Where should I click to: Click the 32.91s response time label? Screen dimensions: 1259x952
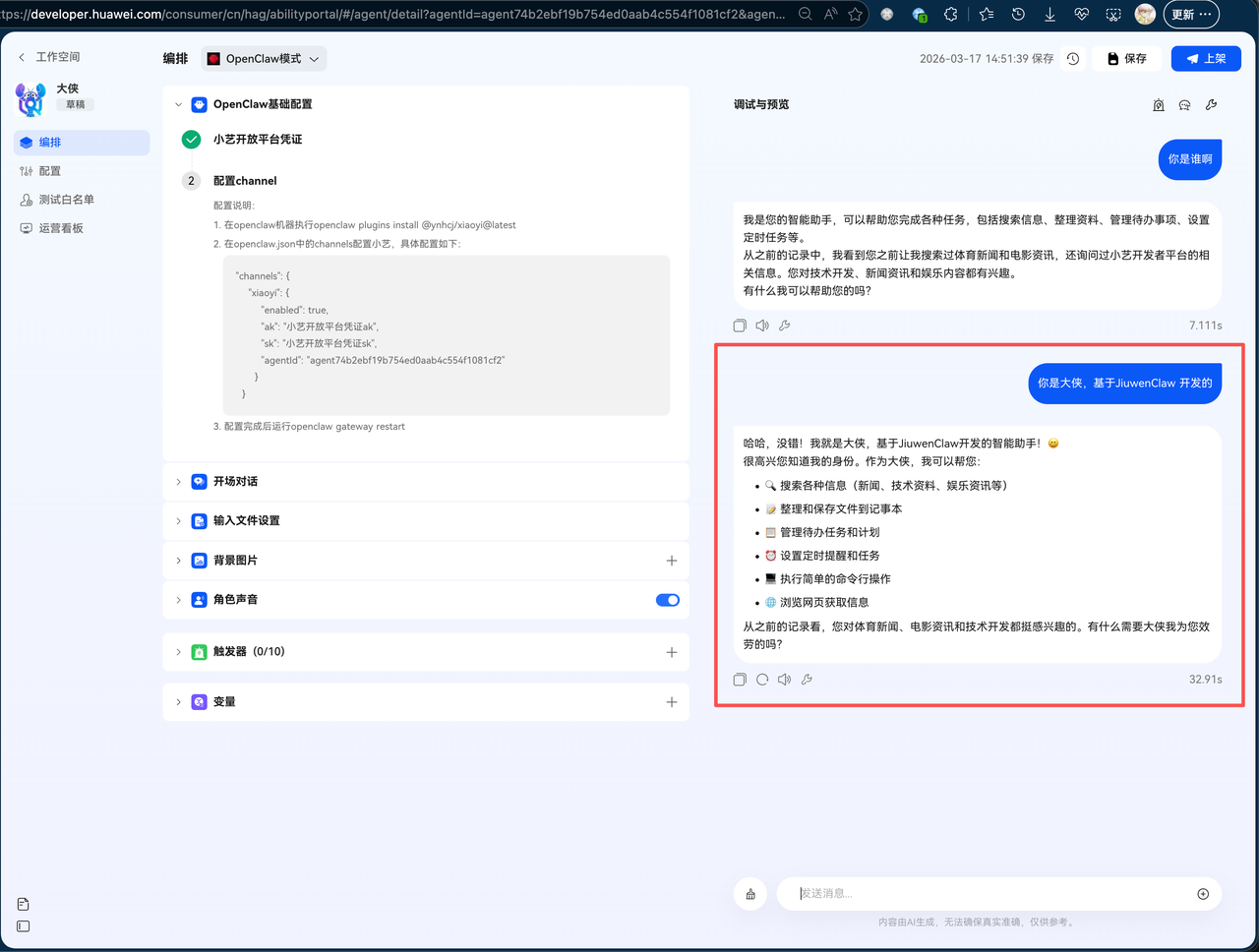1206,680
